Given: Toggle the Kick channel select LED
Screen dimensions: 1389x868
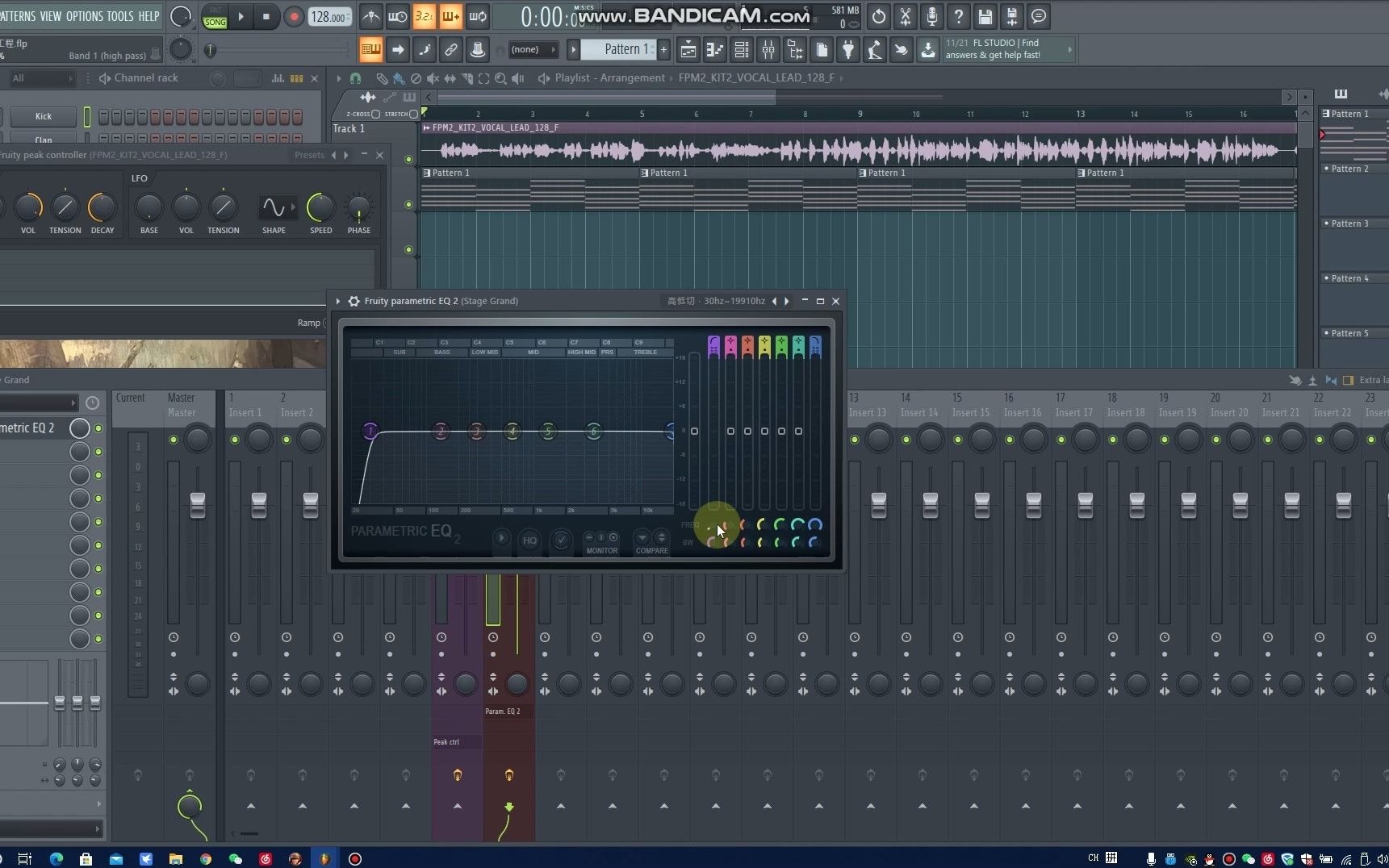Looking at the screenshot, I should (x=87, y=117).
